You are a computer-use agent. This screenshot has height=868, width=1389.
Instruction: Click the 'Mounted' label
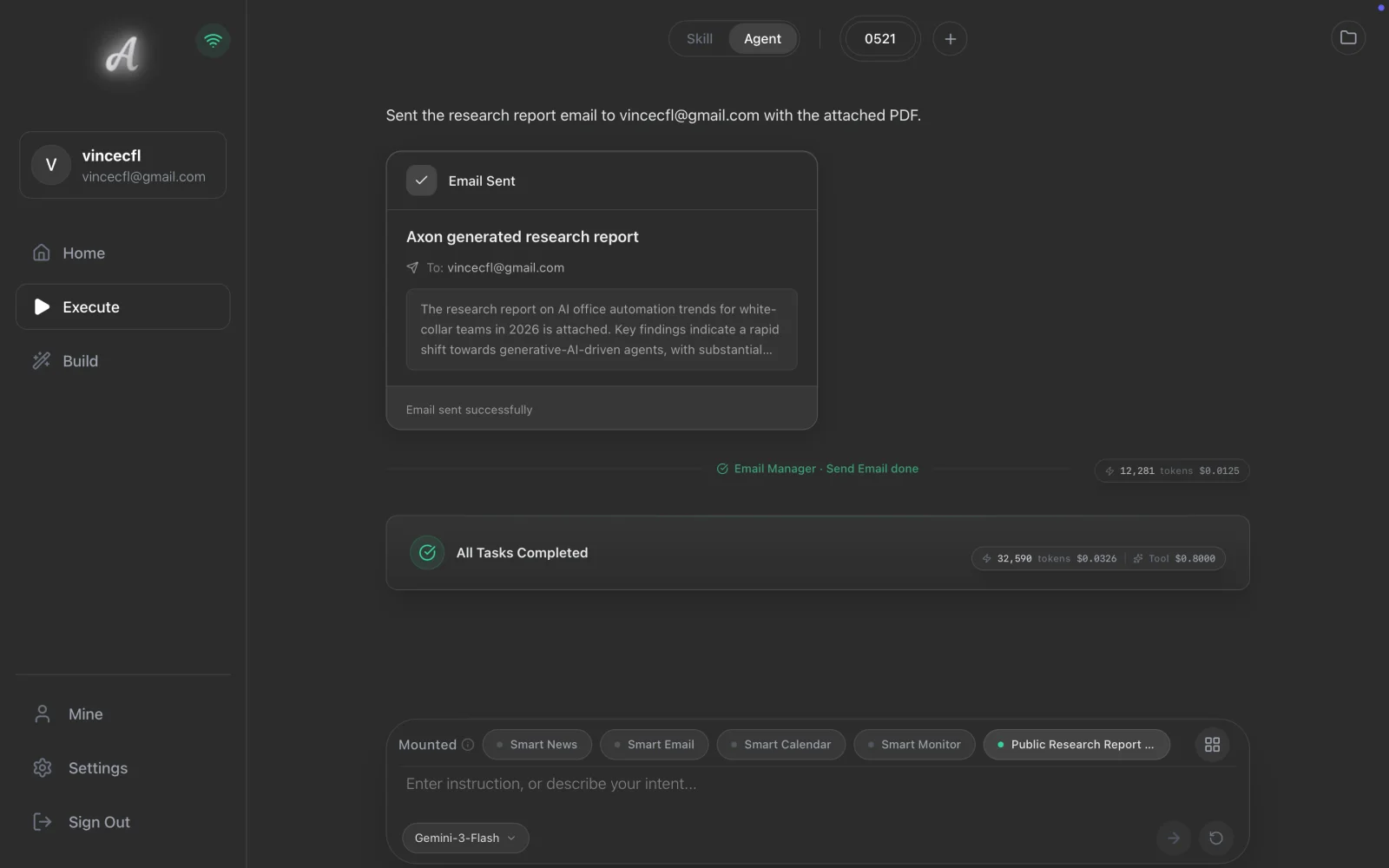427,745
